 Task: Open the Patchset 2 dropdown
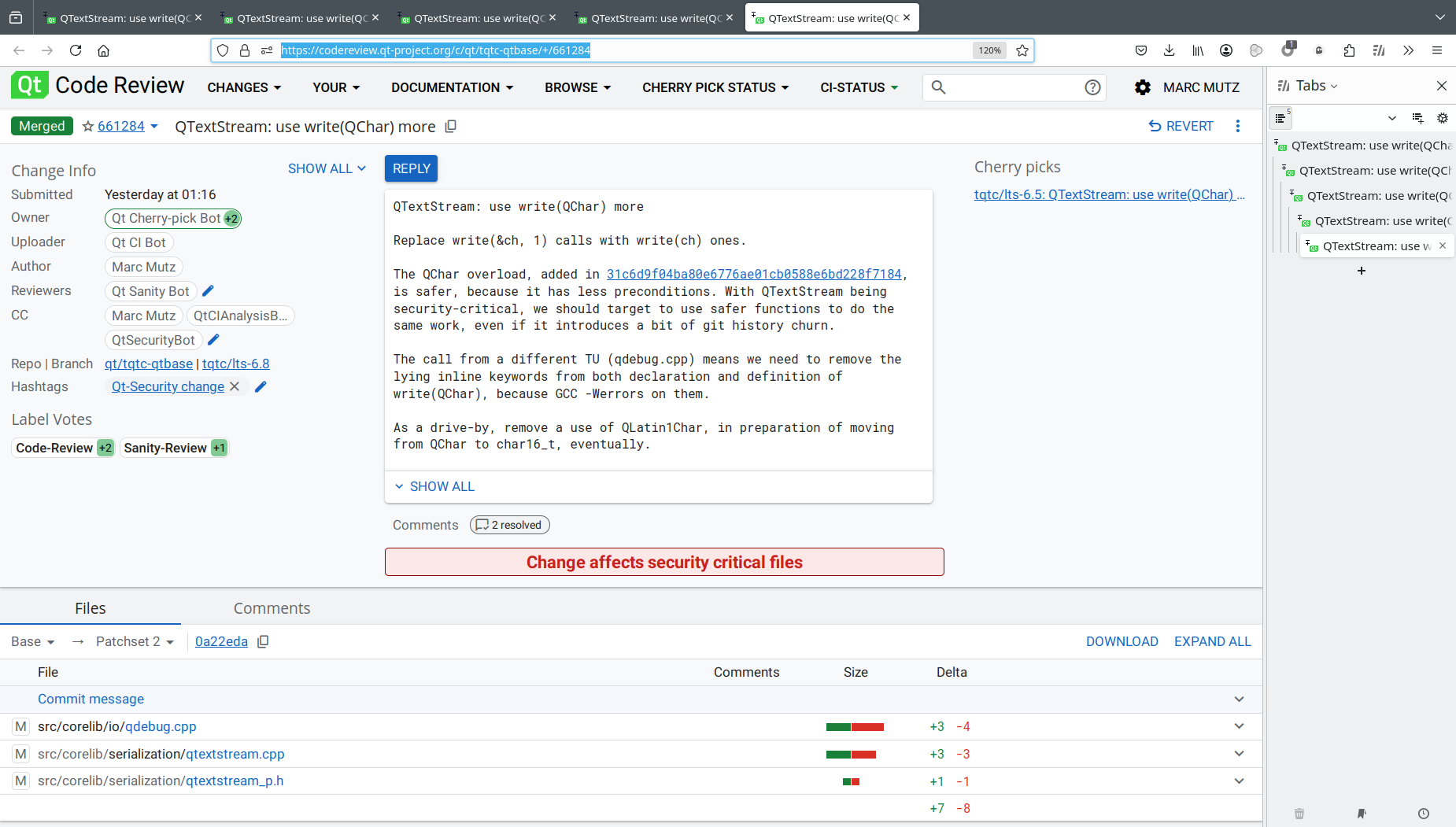tap(134, 641)
